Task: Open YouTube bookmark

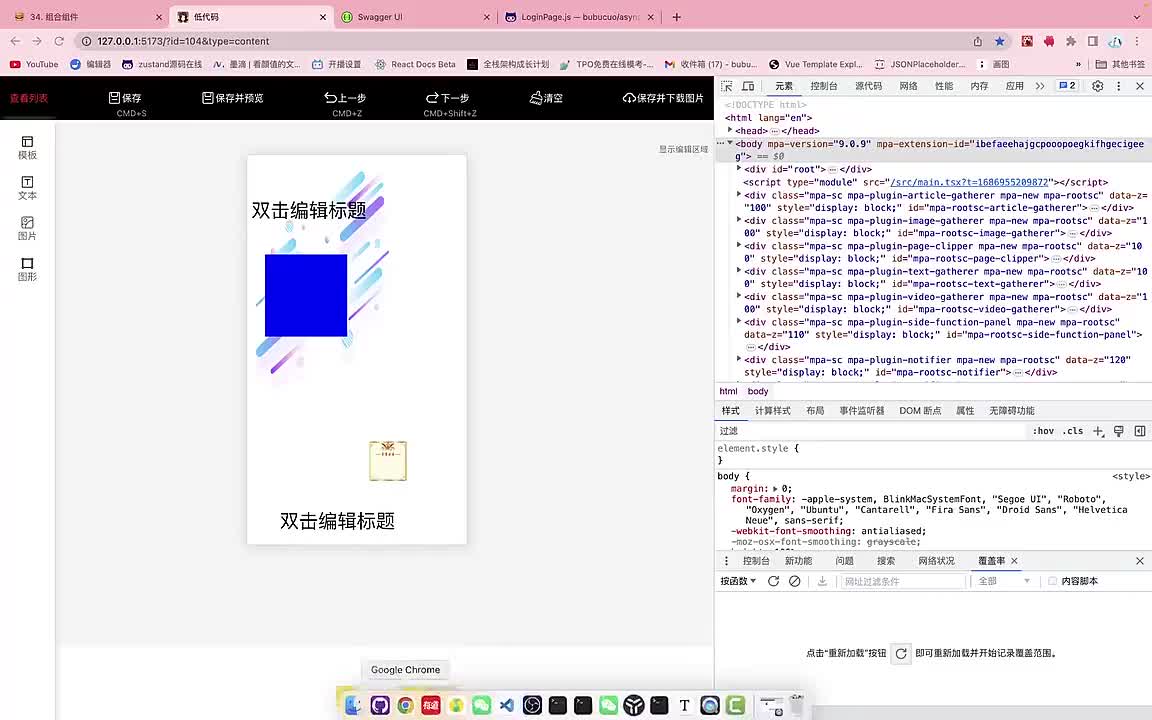Action: [34, 64]
